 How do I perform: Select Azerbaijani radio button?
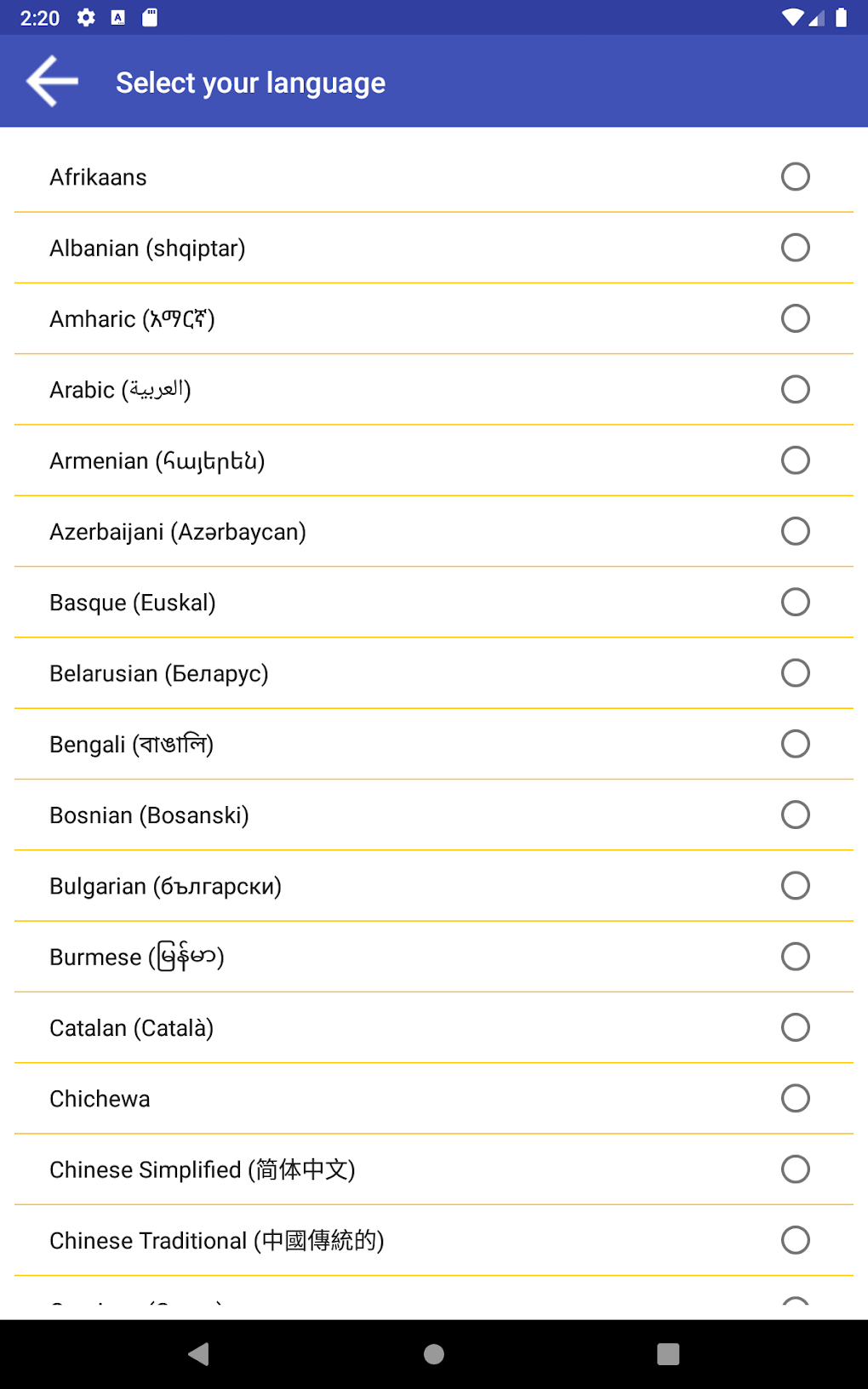795,531
